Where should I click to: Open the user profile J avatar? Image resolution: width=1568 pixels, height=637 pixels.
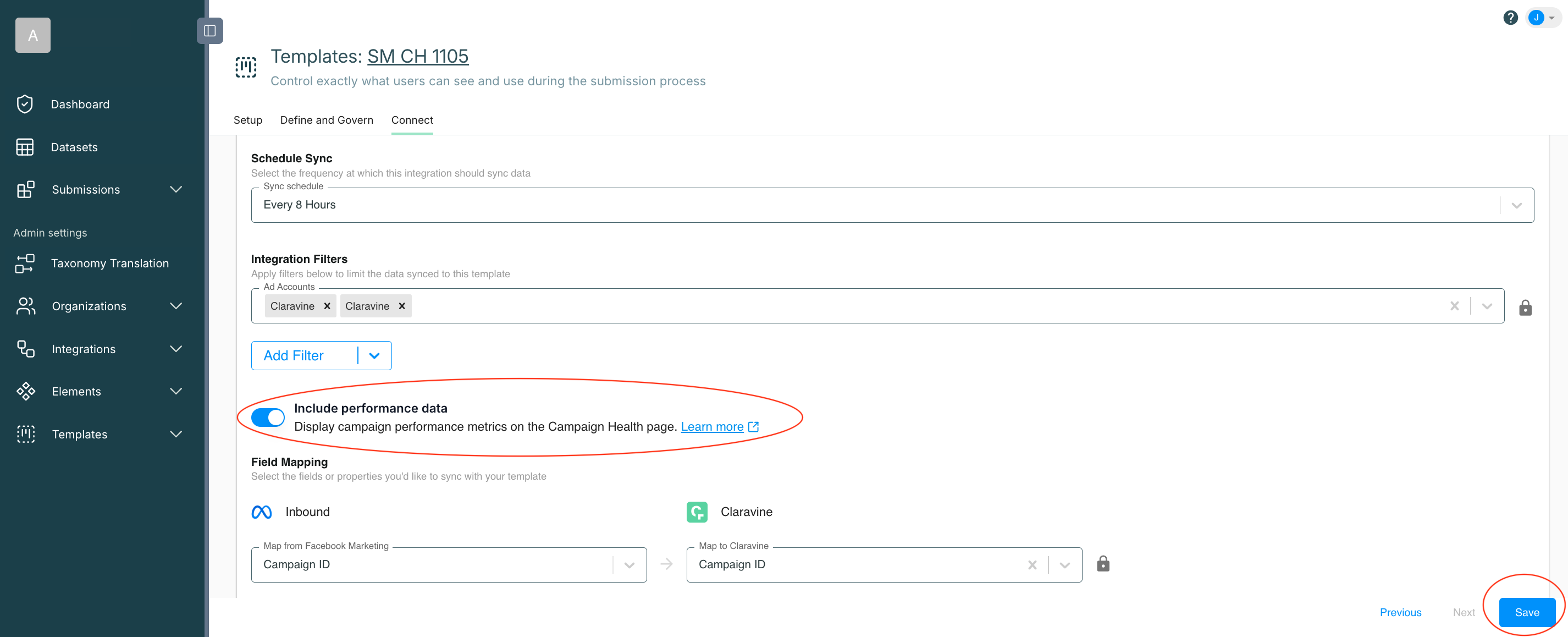pos(1536,18)
